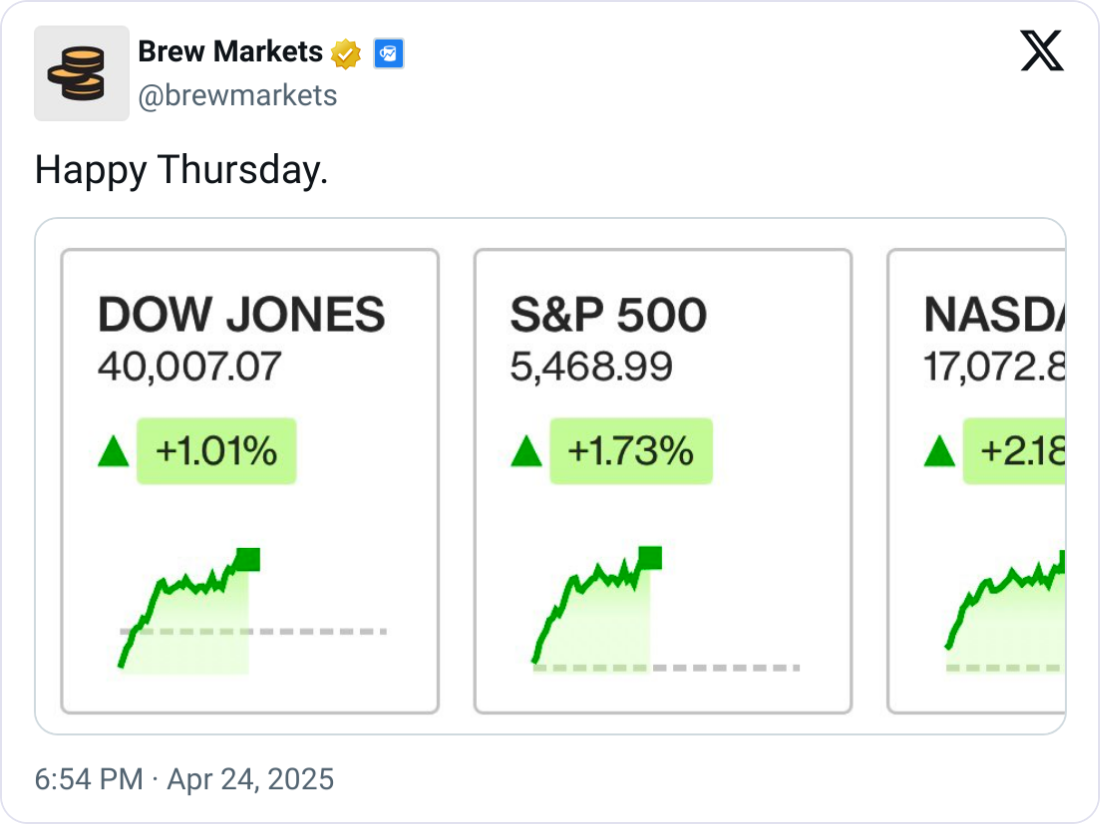Image resolution: width=1100 pixels, height=824 pixels.
Task: Click the X logo in the corner
Action: coord(1042,50)
